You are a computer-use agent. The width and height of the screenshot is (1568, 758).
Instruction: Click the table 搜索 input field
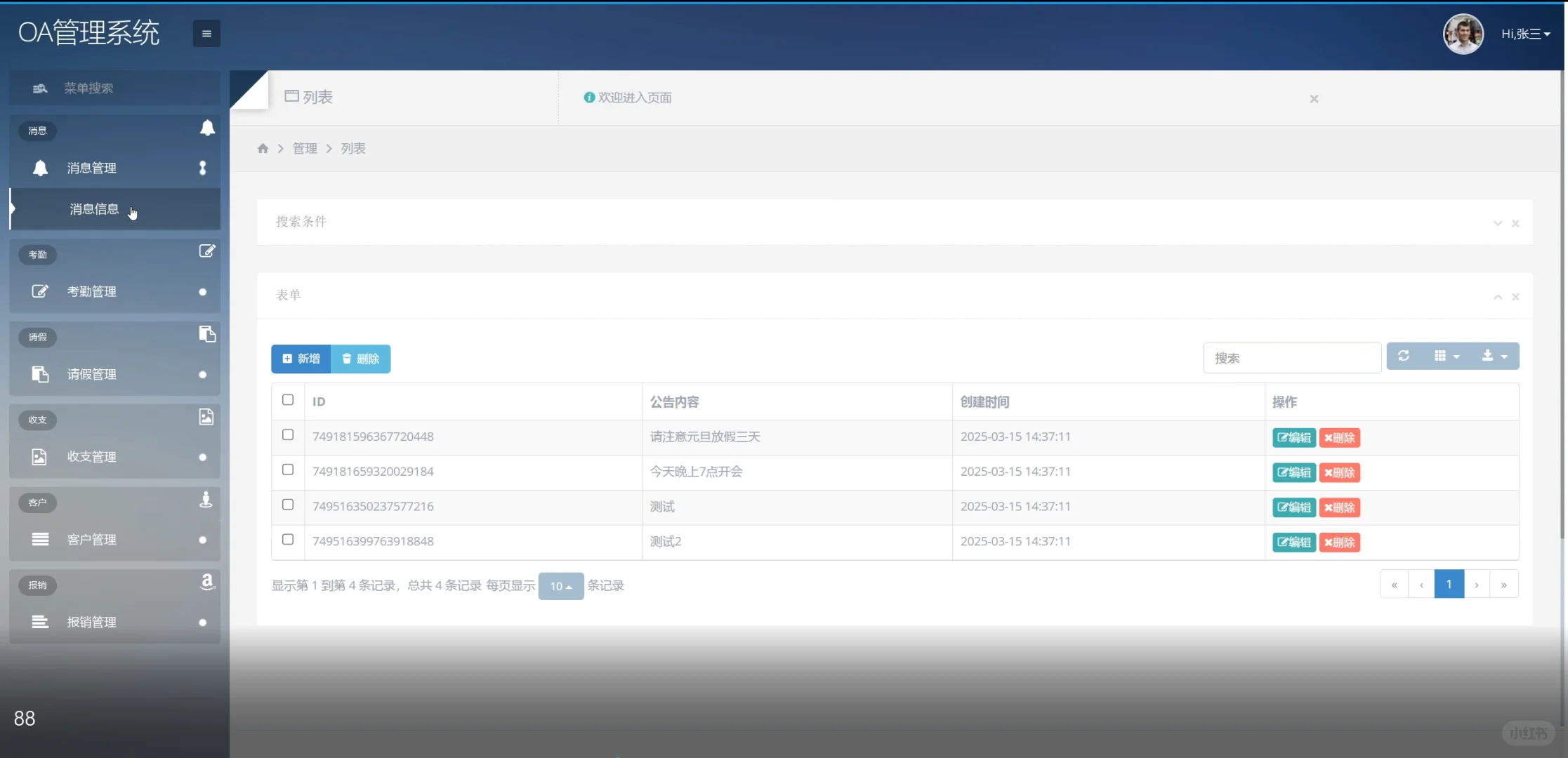pyautogui.click(x=1291, y=358)
